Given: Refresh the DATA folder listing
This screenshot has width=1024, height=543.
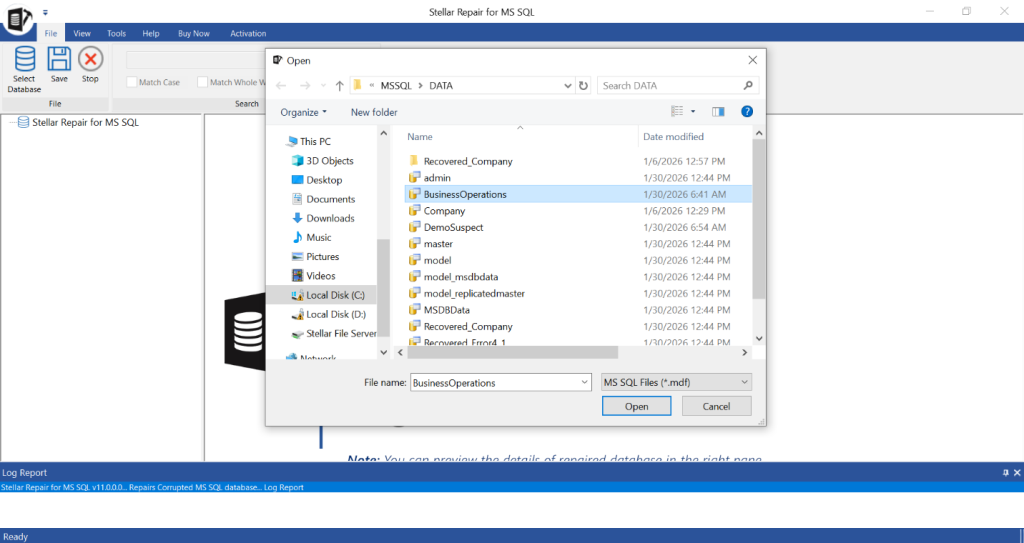Looking at the screenshot, I should point(584,86).
